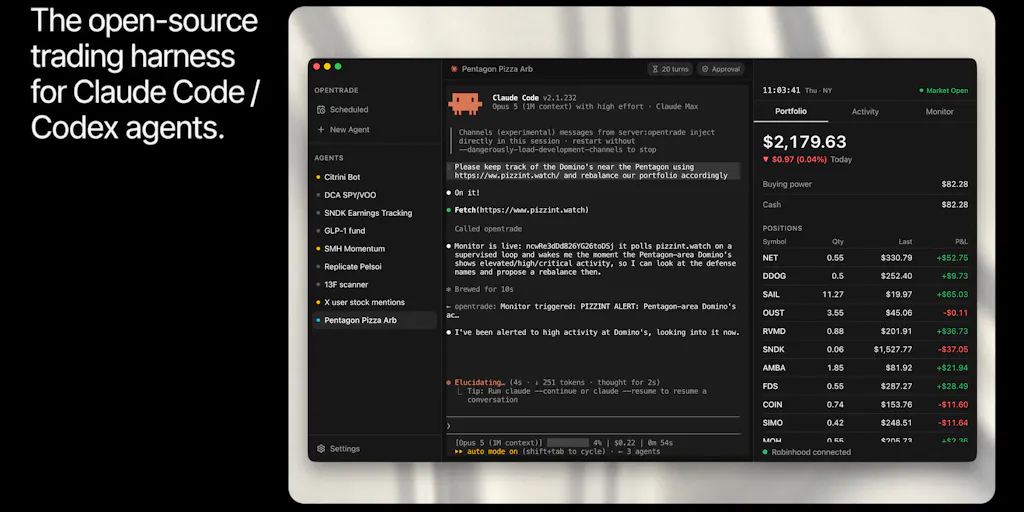The width and height of the screenshot is (1024, 512).
Task: Click the Brewed for 10s line
Action: tap(480, 289)
